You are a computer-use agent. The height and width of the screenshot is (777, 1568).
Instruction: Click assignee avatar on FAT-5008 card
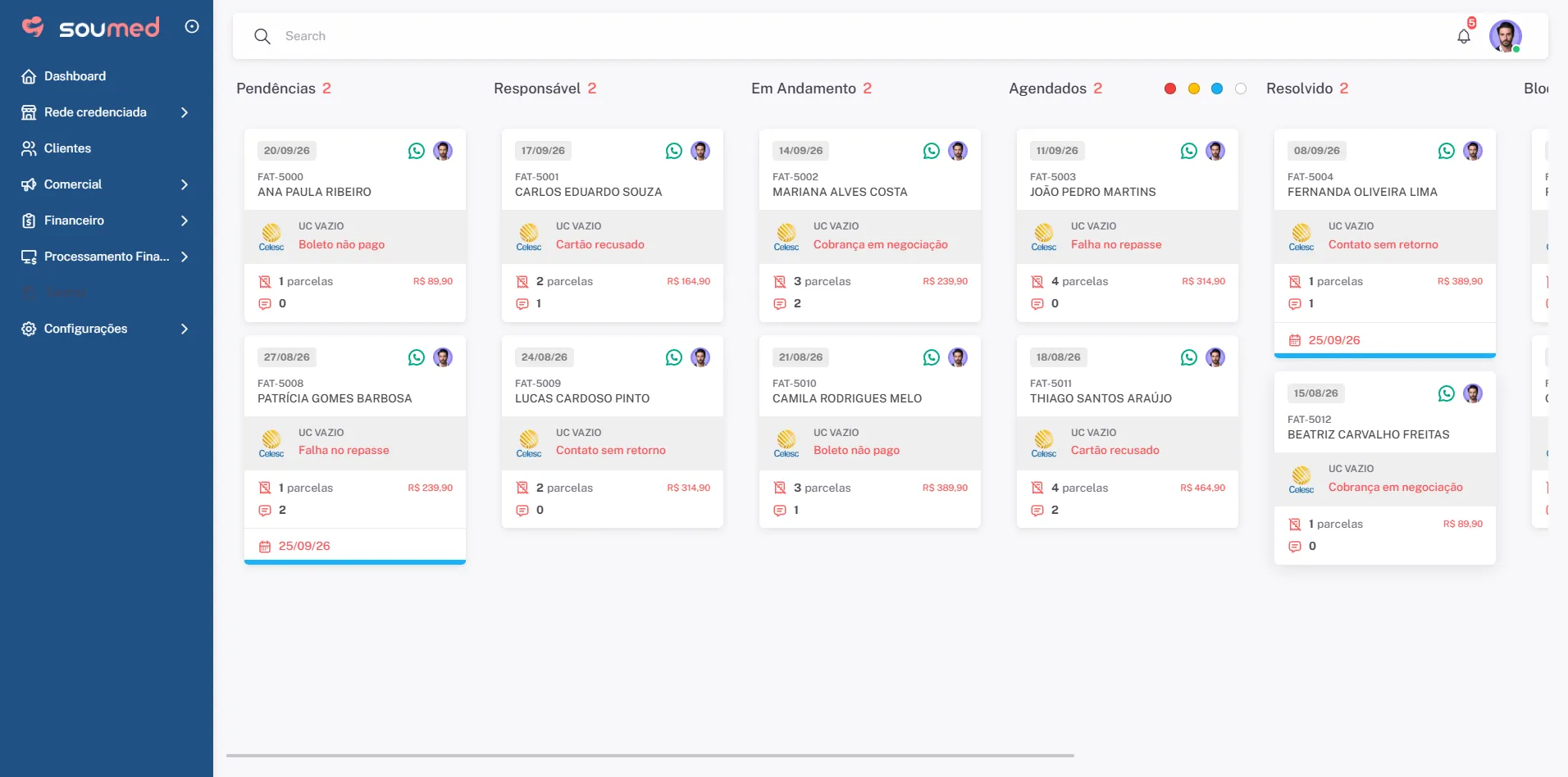pos(443,357)
